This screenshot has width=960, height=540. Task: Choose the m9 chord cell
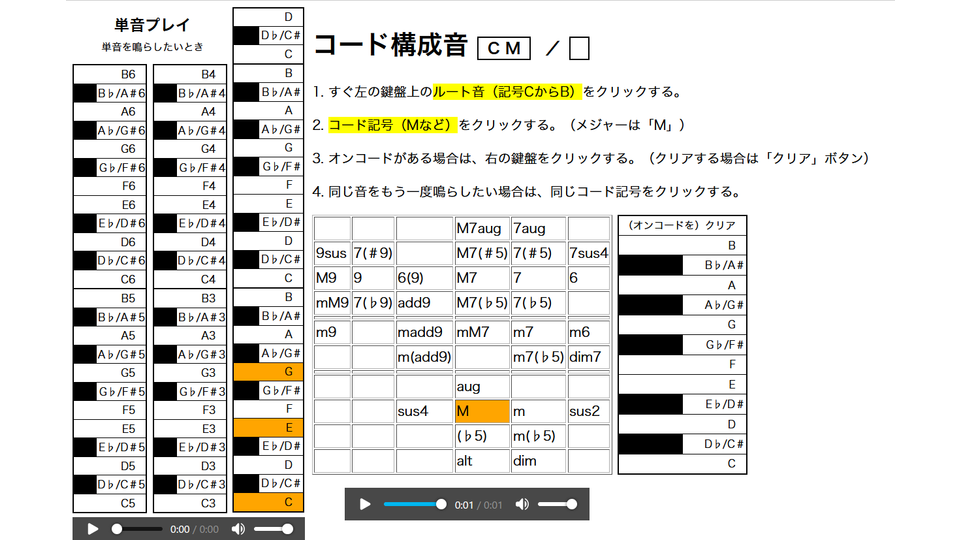point(332,332)
